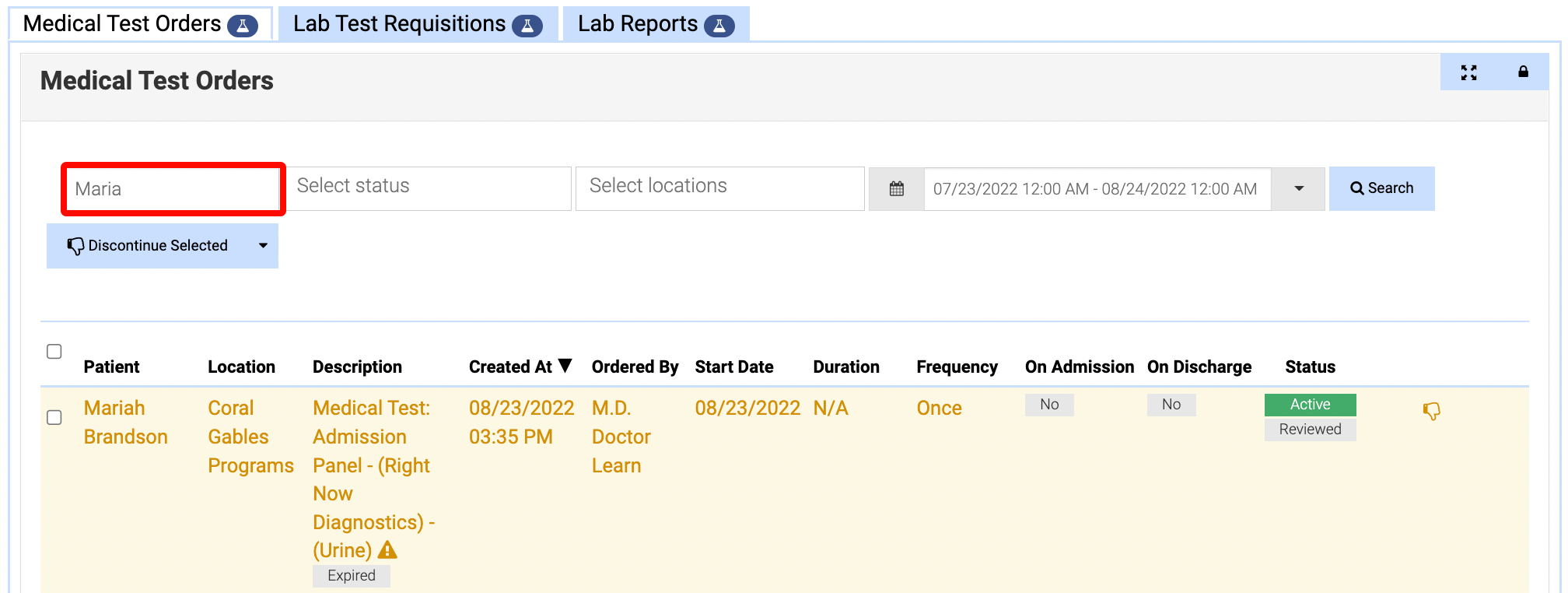Screen dimensions: 1568x593
Task: Click flask icon on Lab Test Requisitions tab
Action: pos(527,26)
